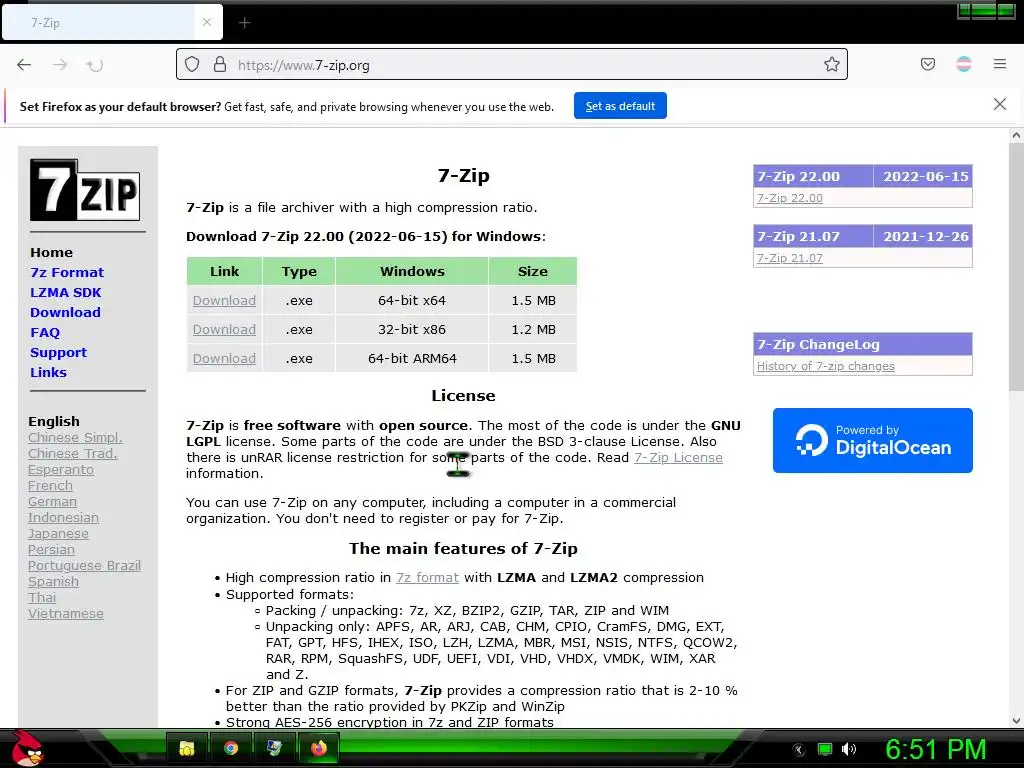Download the 64-bit x64 .exe
Image resolution: width=1024 pixels, height=768 pixels.
[224, 300]
